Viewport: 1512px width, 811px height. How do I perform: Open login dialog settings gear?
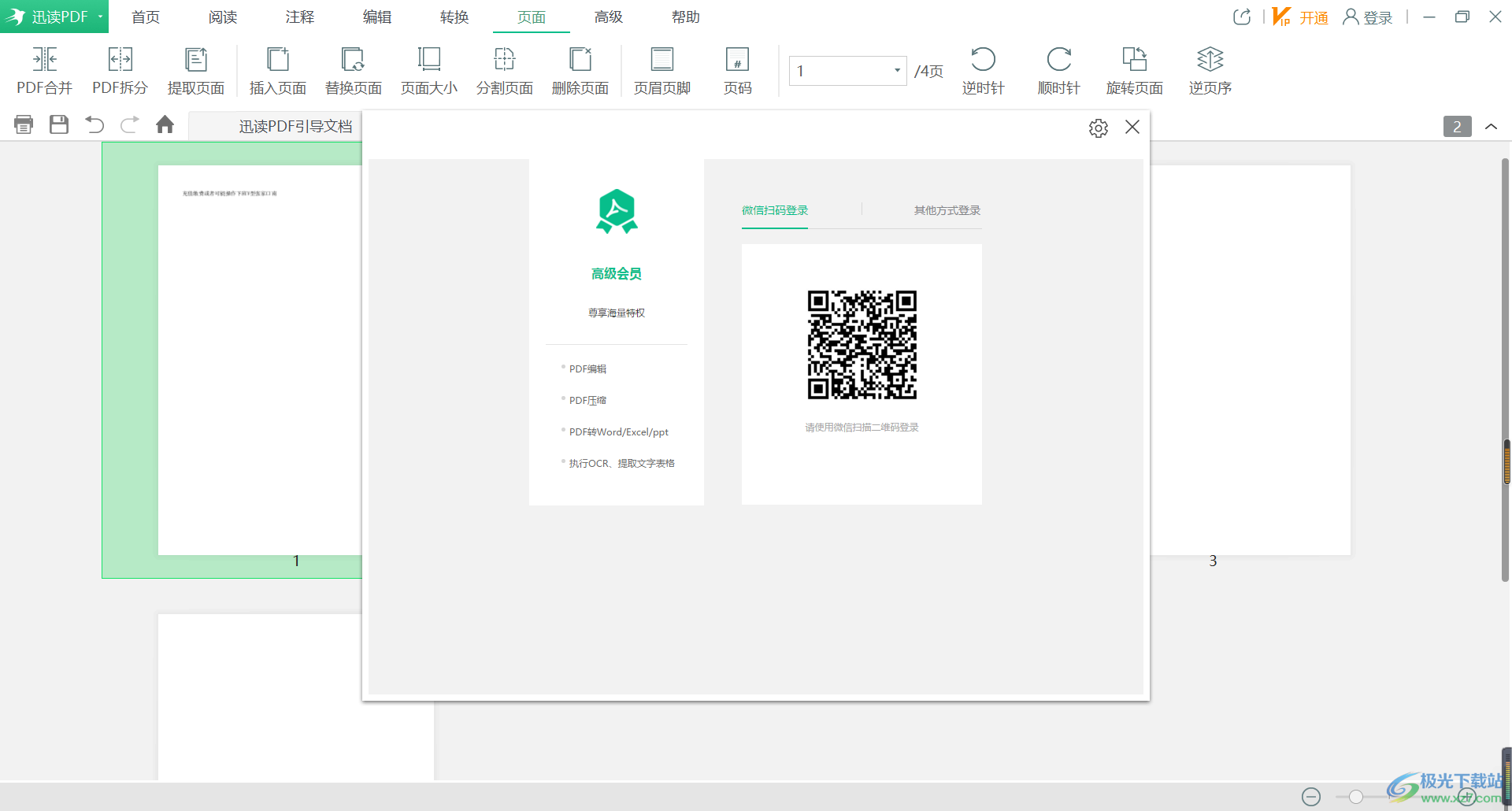click(1099, 128)
